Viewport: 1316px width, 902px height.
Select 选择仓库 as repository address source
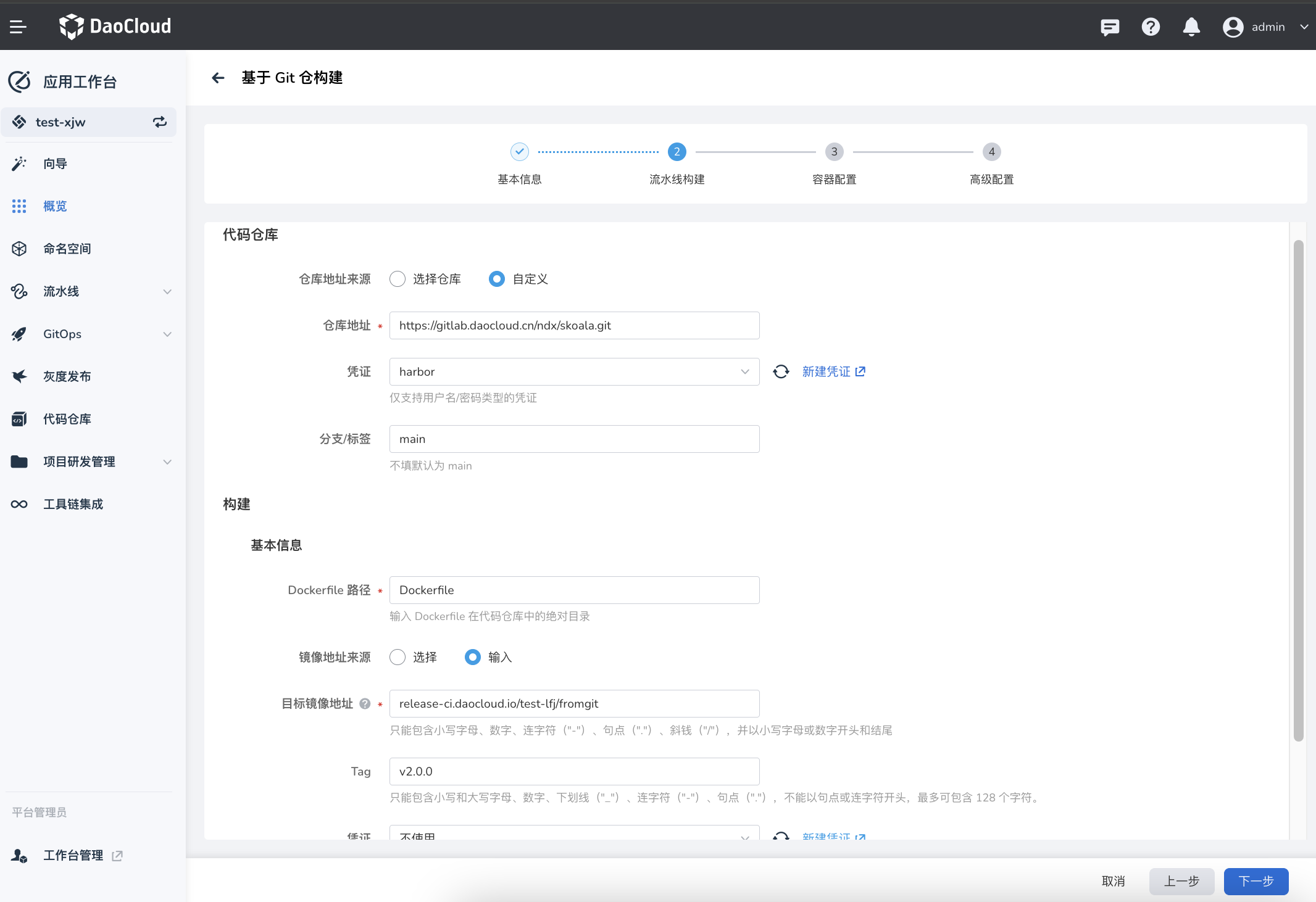[x=397, y=279]
